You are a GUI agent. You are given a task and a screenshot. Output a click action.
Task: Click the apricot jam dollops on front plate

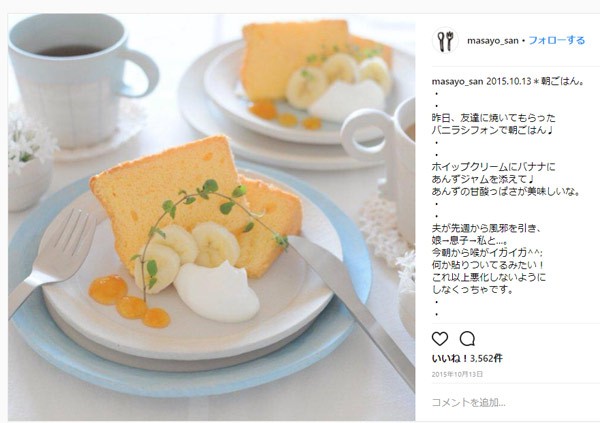tap(129, 301)
